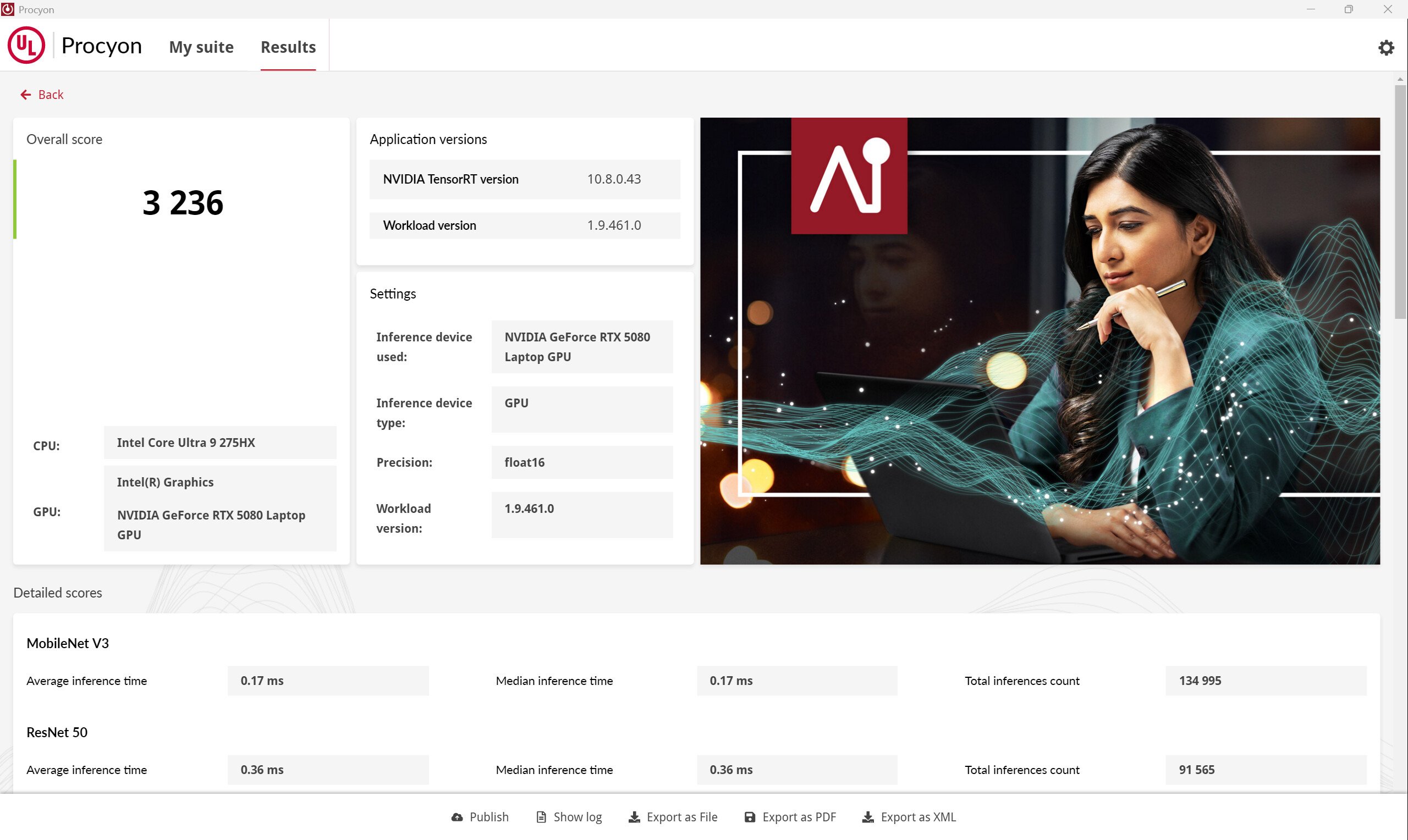Go back using the Back link
The image size is (1408, 840).
pos(51,95)
